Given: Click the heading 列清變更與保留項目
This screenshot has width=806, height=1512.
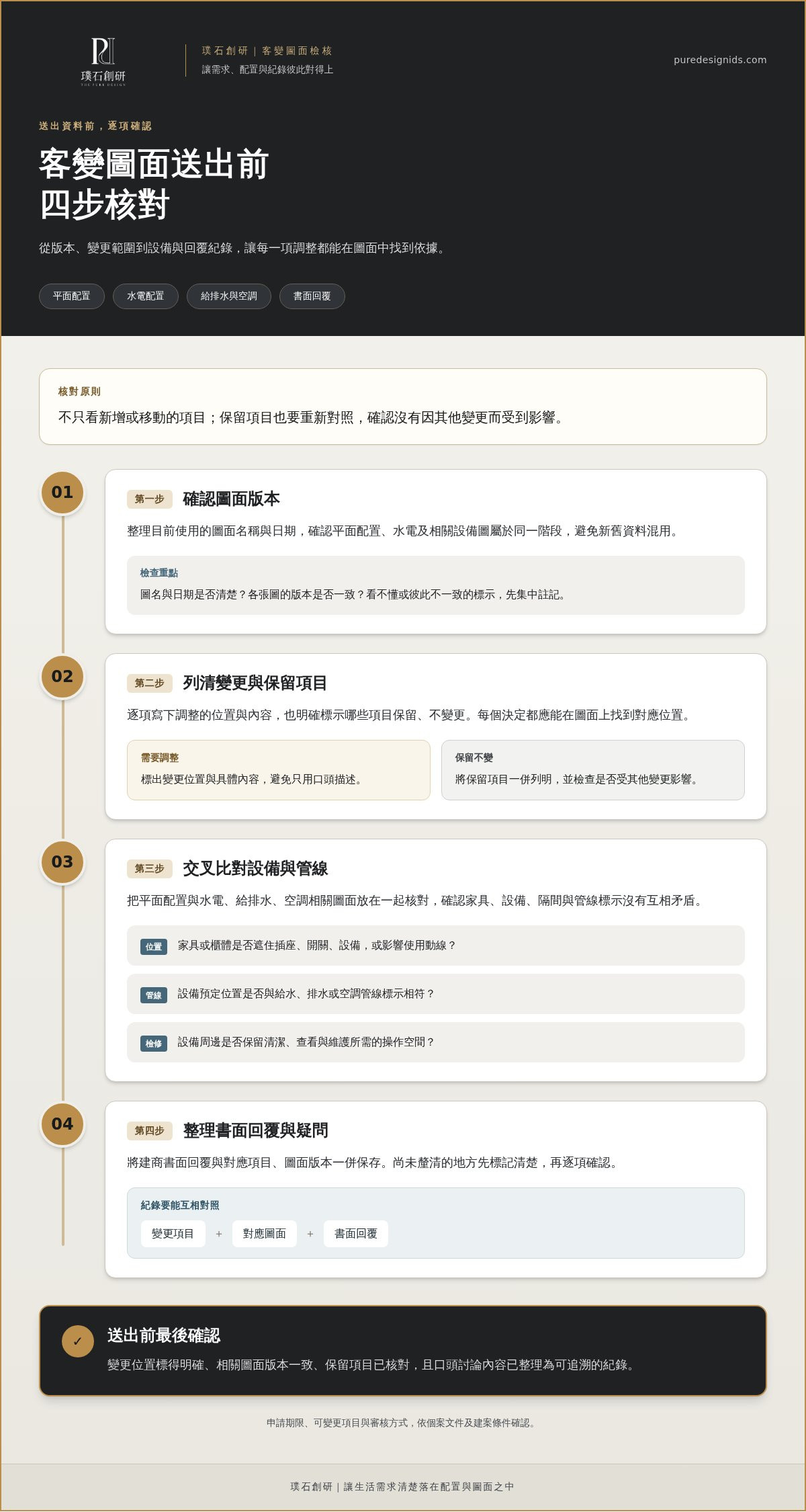Looking at the screenshot, I should coord(255,683).
